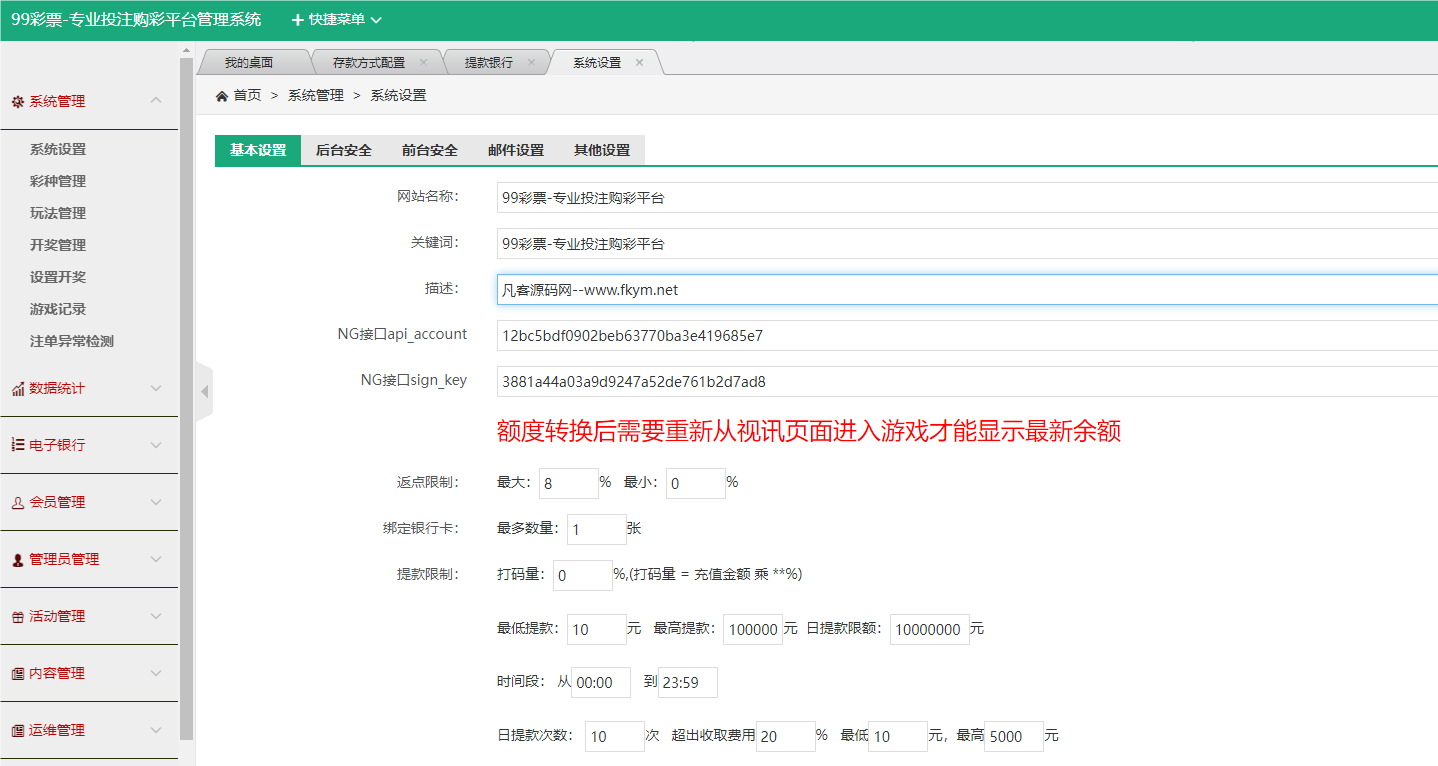This screenshot has width=1438, height=766.
Task: Expand the 运维管理 section chevron
Action: click(x=156, y=730)
